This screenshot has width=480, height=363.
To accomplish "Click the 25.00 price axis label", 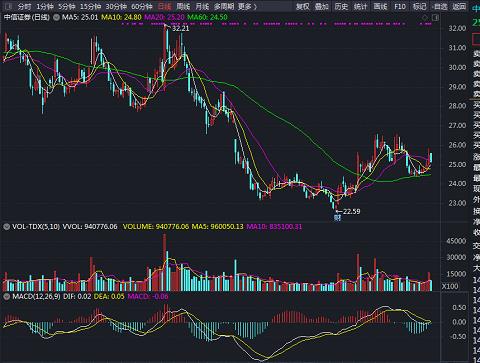I will click(x=457, y=164).
